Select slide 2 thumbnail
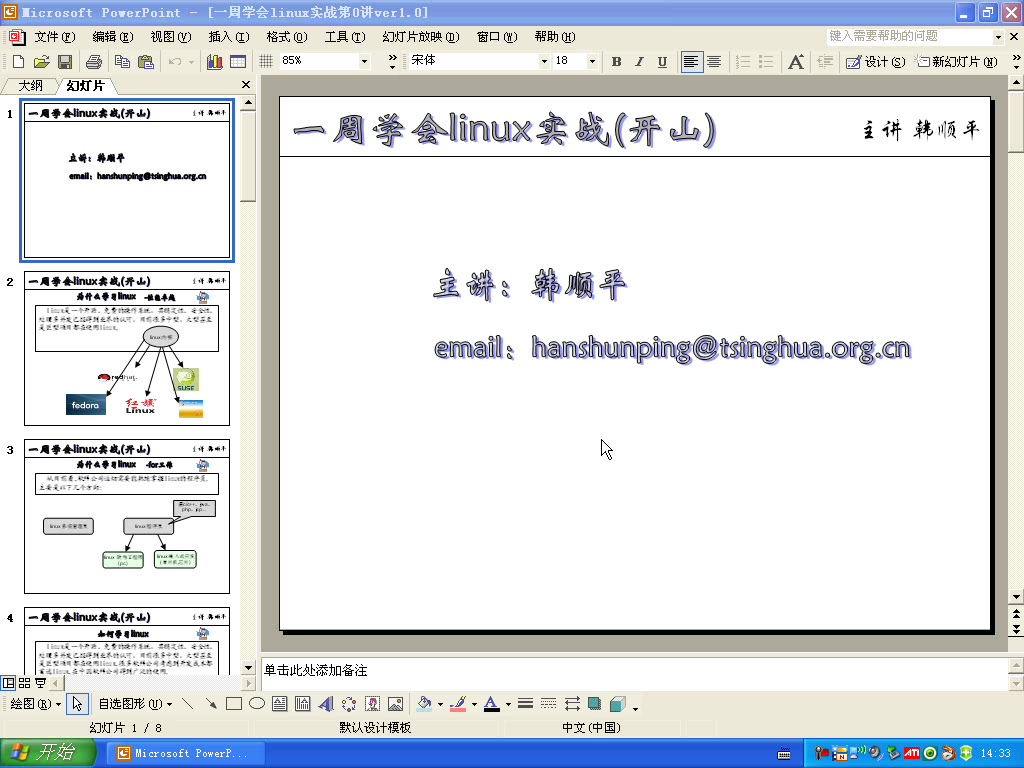 pos(127,349)
